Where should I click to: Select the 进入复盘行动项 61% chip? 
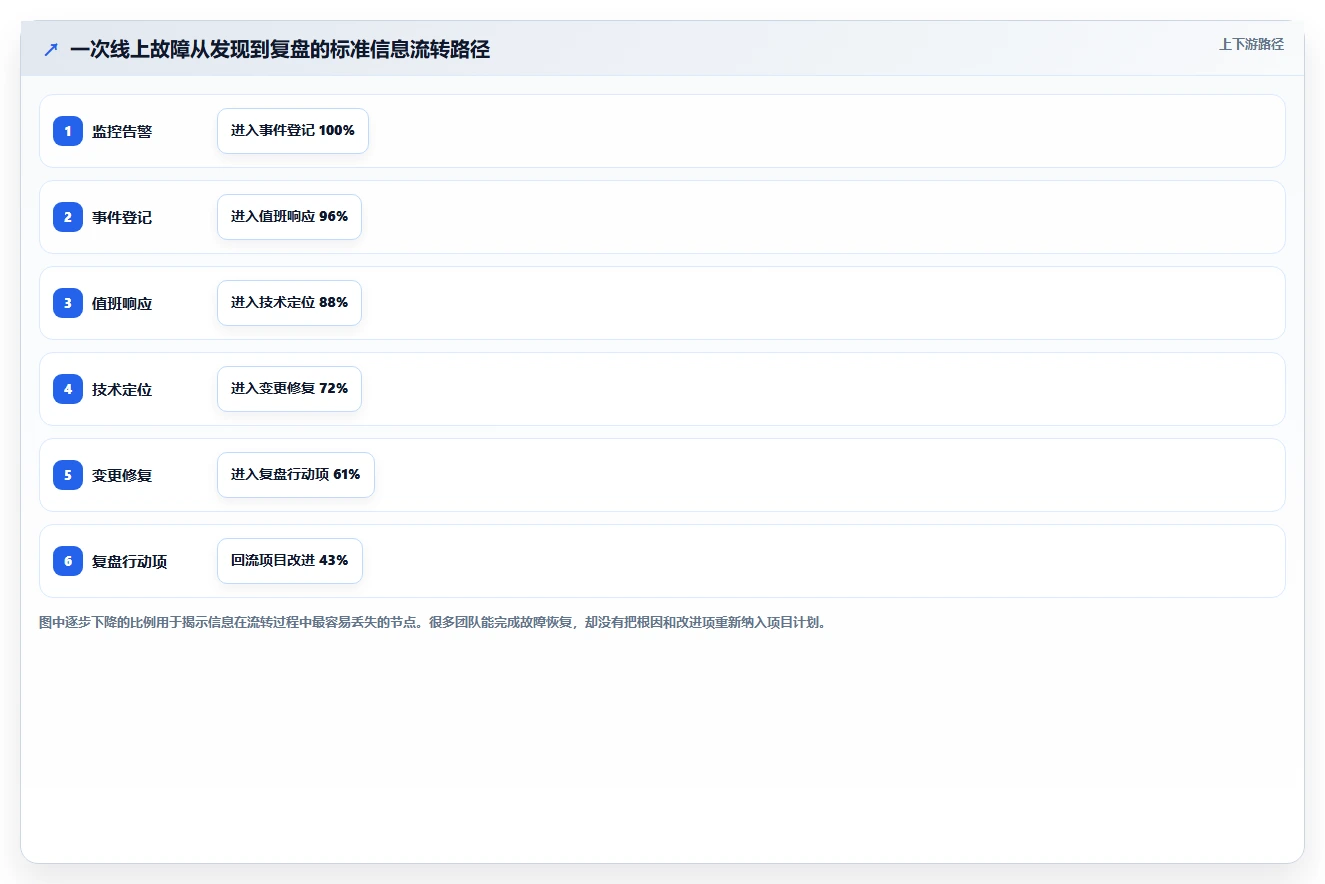[296, 475]
